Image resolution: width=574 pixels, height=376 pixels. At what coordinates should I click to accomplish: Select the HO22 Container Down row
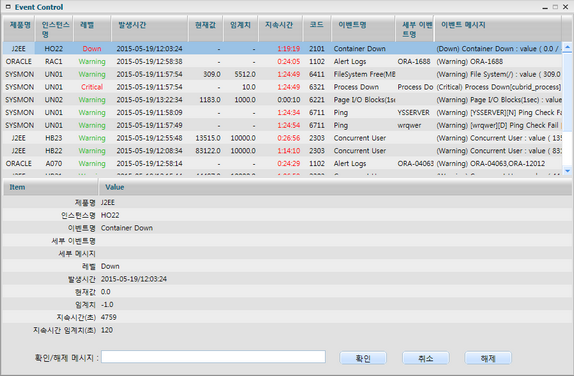point(282,49)
